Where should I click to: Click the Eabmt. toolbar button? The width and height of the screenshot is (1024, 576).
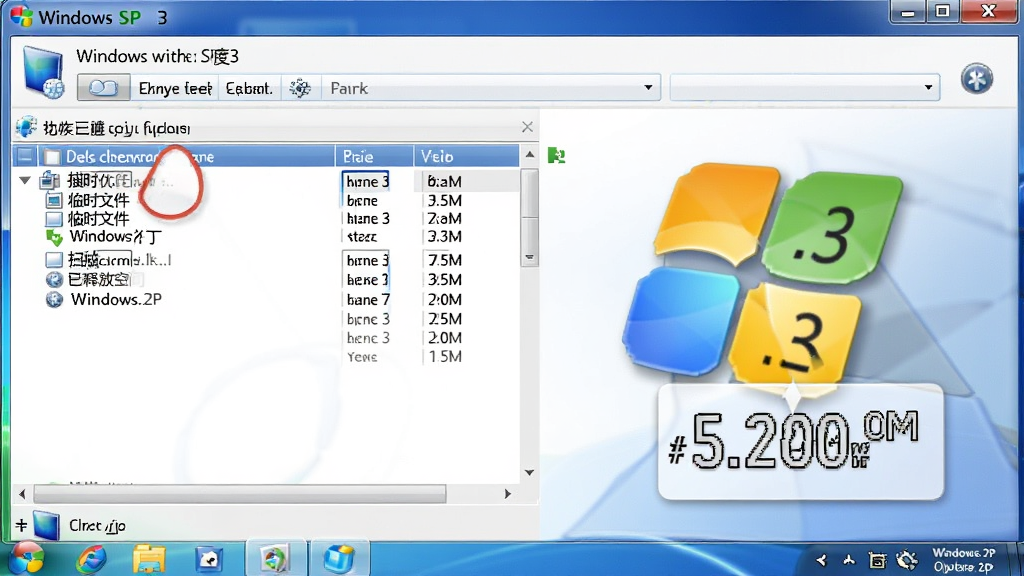click(249, 88)
